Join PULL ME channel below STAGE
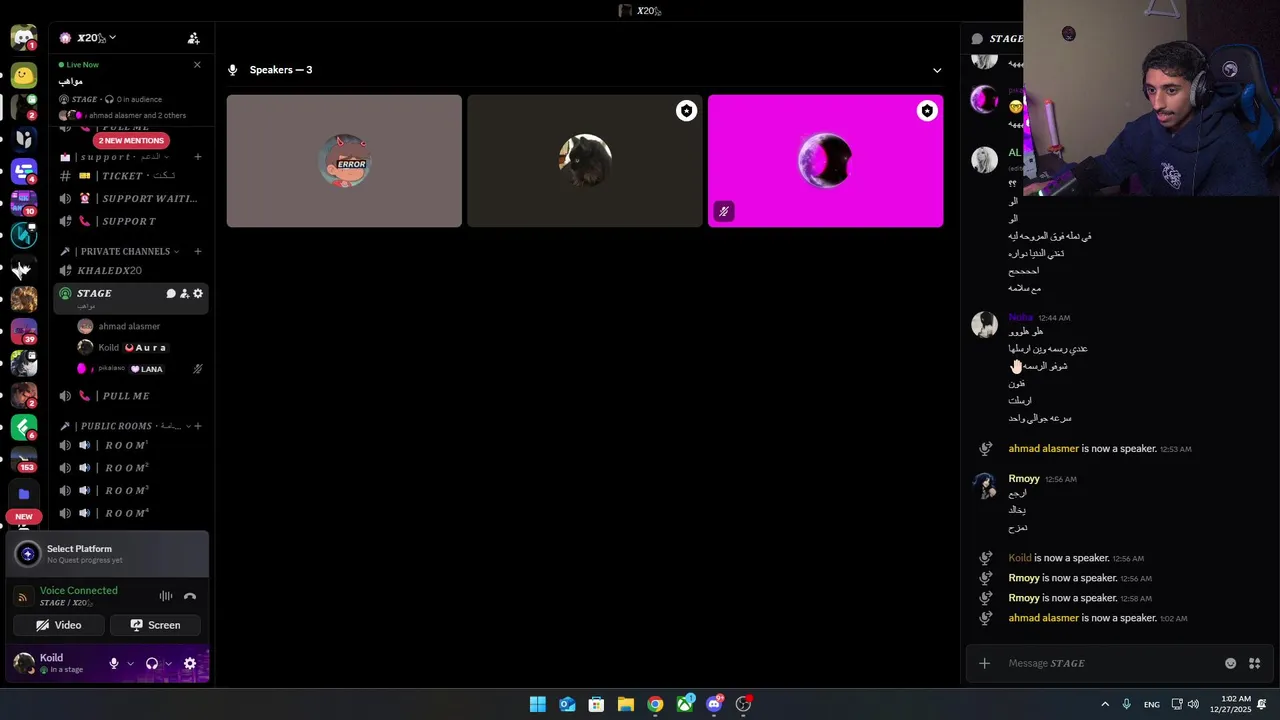 coord(130,396)
